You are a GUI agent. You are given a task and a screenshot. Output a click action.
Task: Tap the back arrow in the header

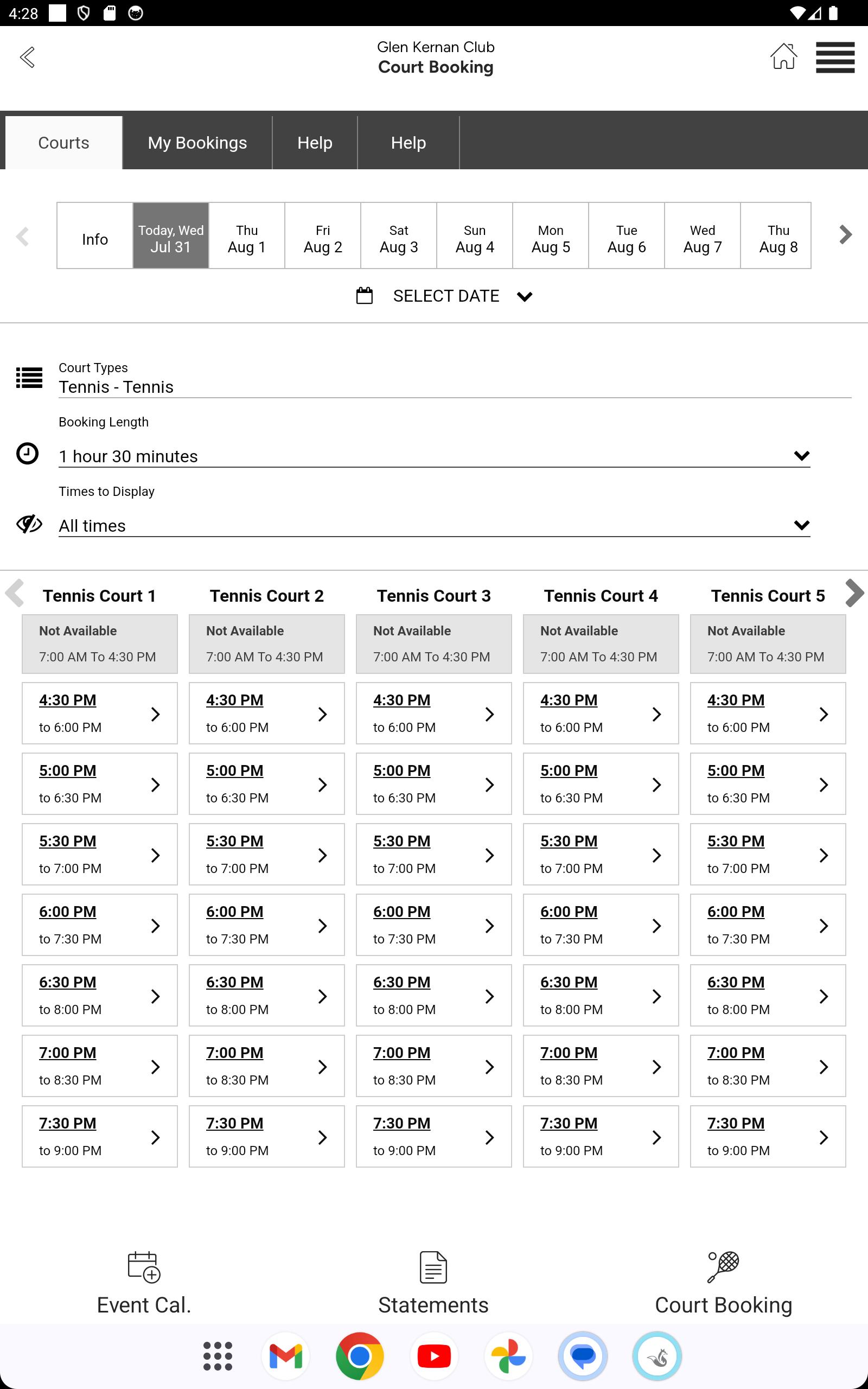(27, 57)
